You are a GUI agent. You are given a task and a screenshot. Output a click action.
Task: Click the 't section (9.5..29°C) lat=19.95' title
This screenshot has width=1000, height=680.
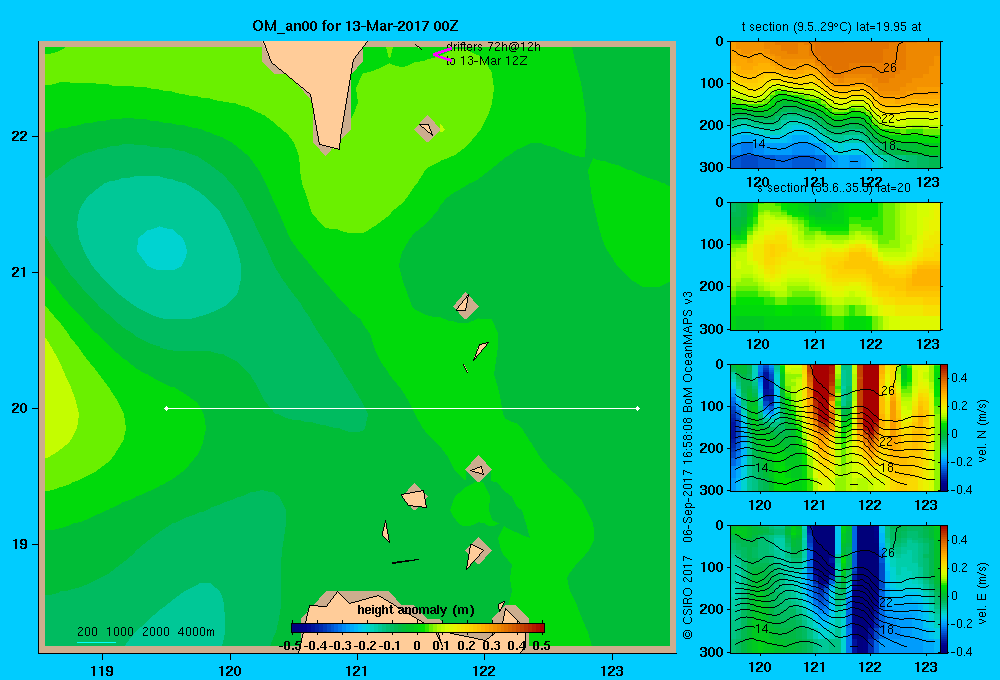tap(832, 27)
